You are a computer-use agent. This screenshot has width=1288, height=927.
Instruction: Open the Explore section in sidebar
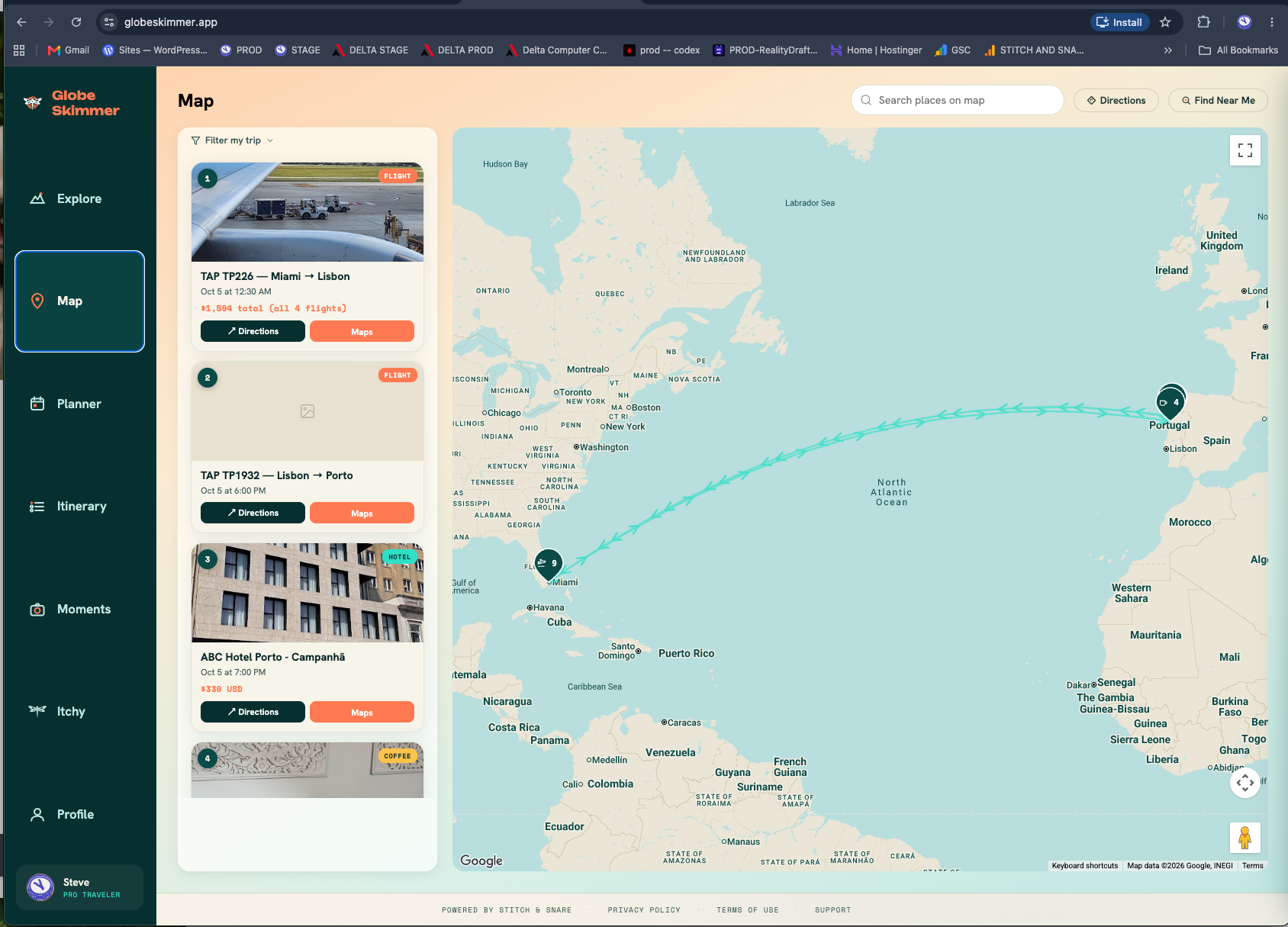click(79, 198)
